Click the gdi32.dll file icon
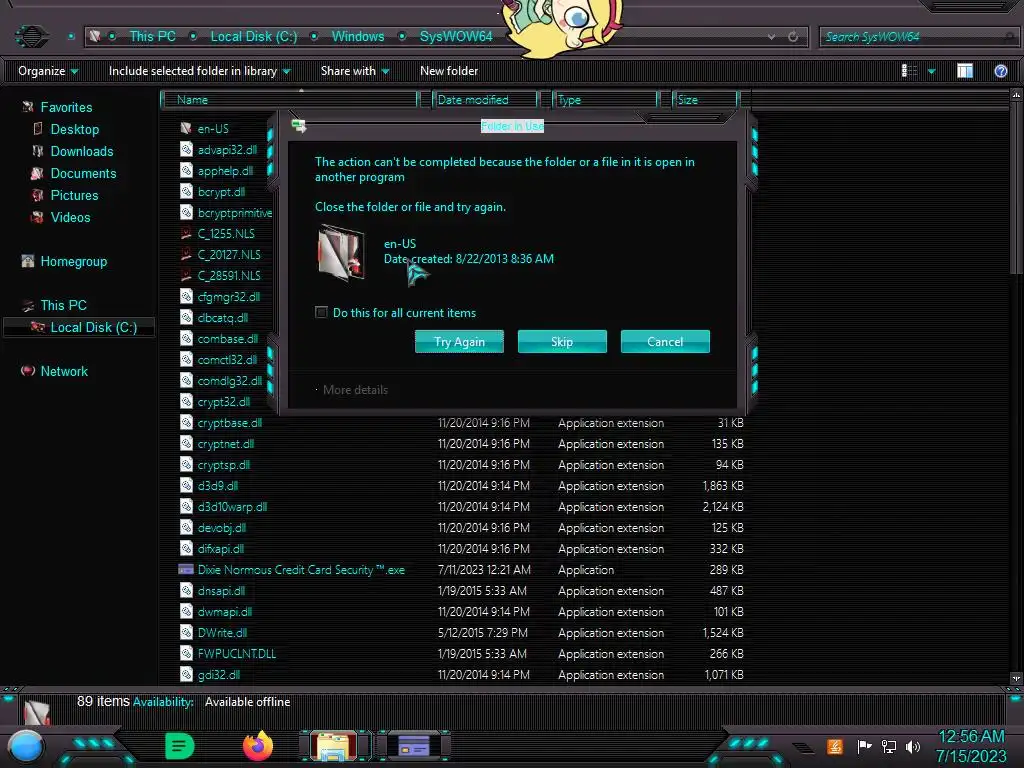This screenshot has height=768, width=1024. point(186,675)
